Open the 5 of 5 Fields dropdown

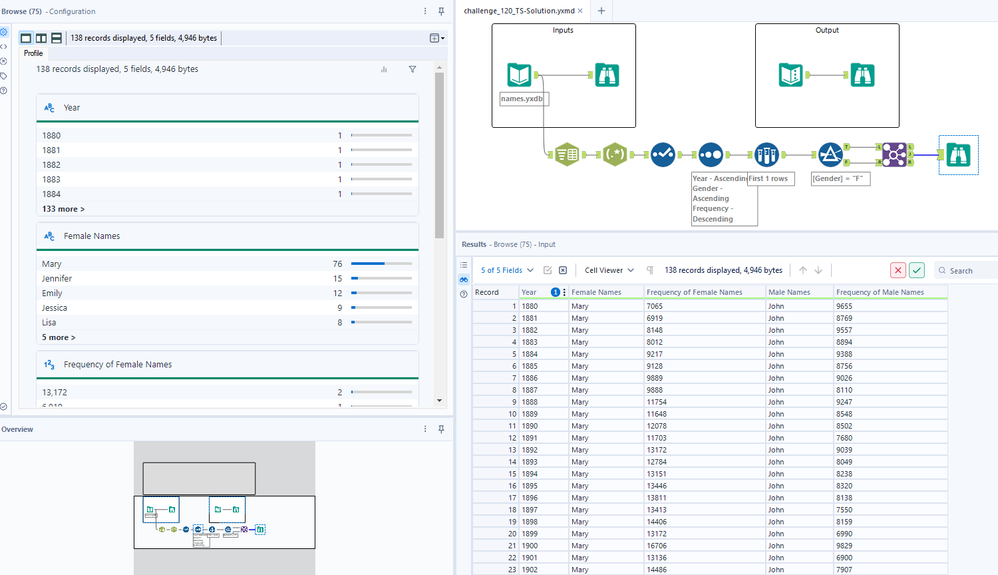507,270
